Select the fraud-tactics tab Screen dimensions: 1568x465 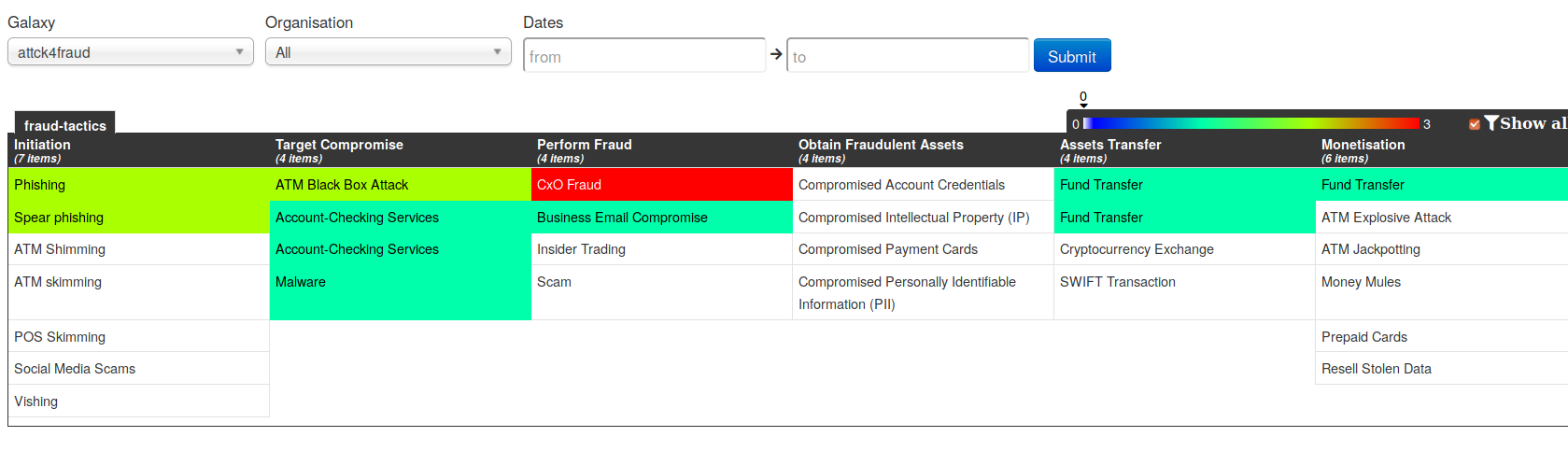[x=64, y=125]
